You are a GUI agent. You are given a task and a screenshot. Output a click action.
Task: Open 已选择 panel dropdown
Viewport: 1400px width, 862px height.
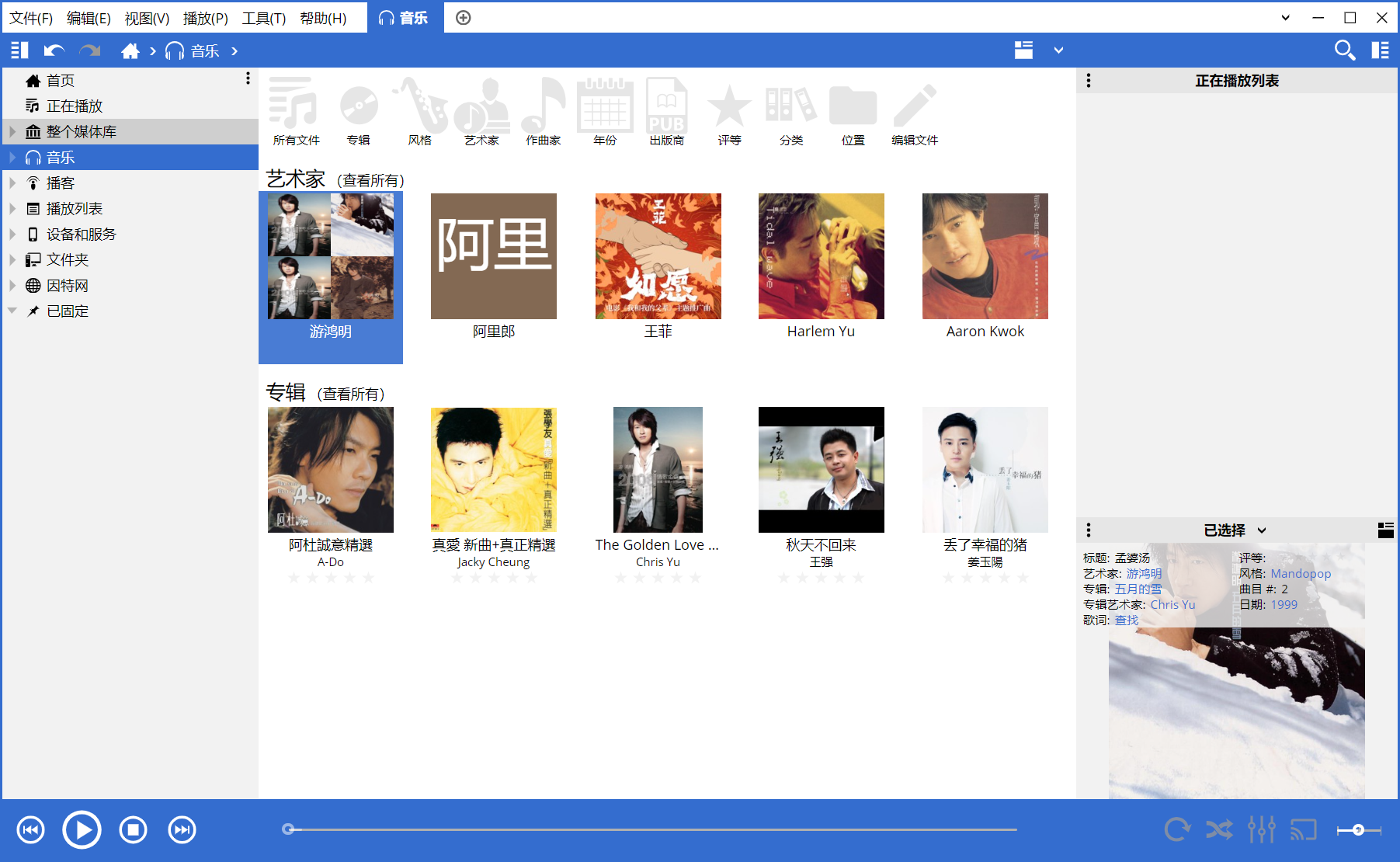pyautogui.click(x=1262, y=530)
